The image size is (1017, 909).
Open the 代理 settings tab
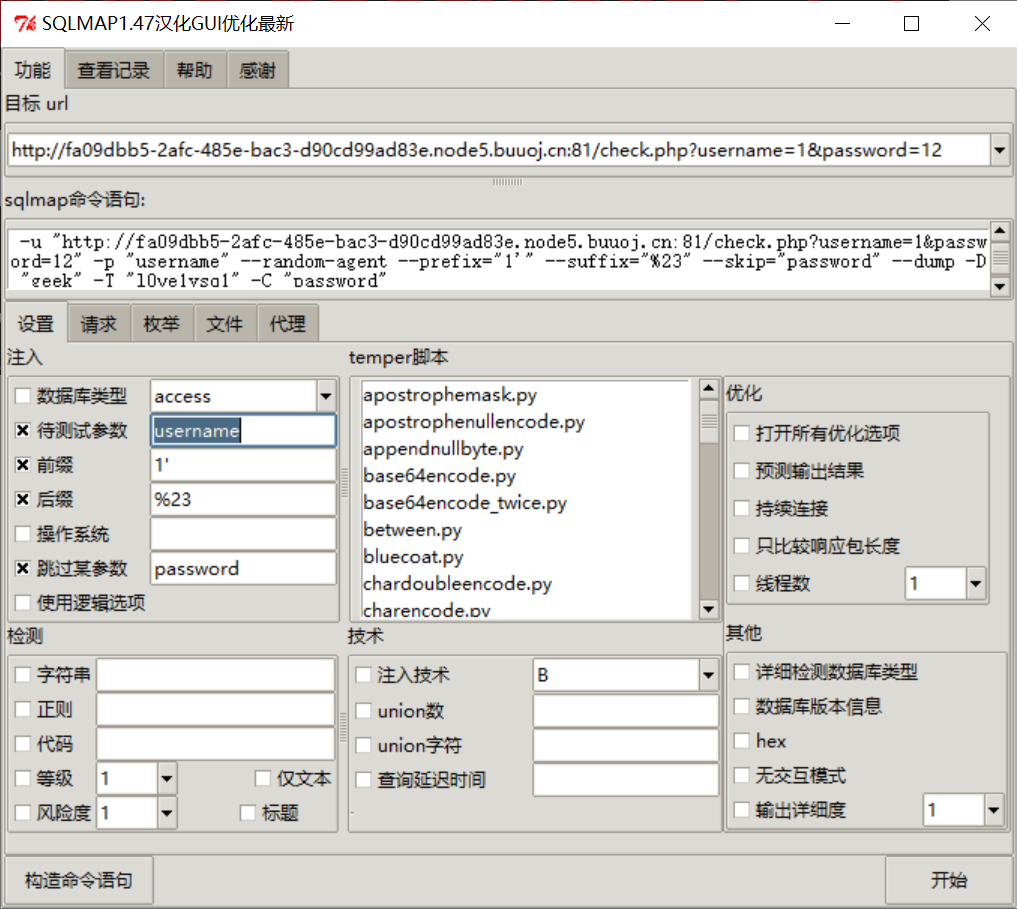(287, 324)
